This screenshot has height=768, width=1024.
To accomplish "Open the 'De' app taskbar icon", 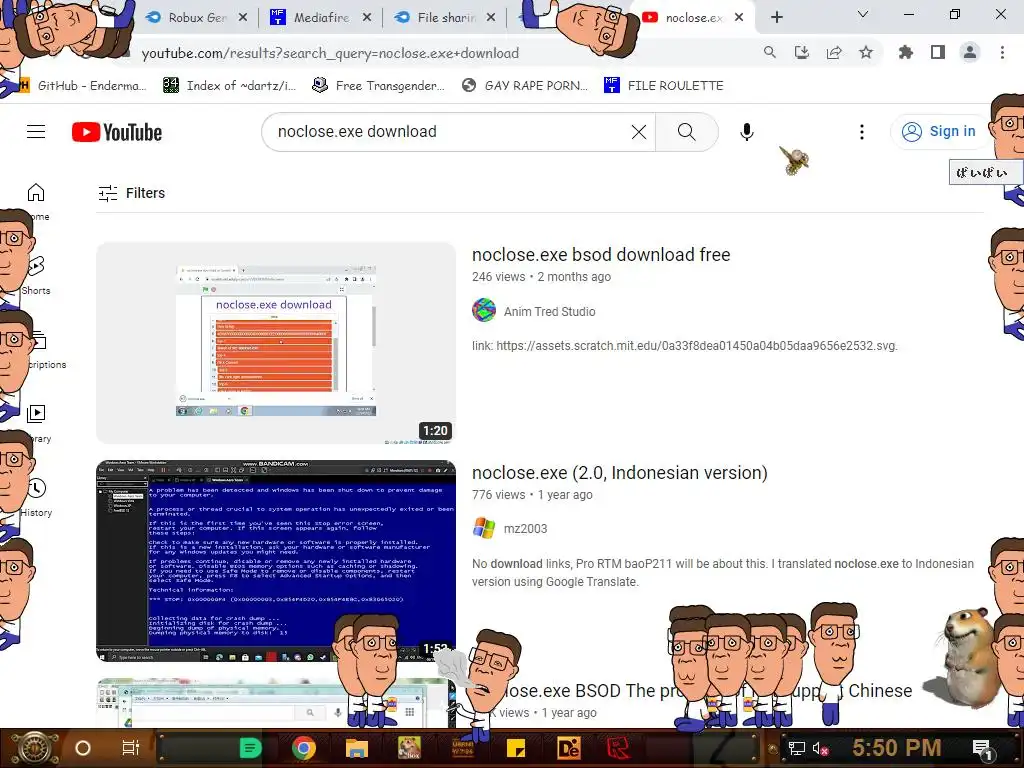I will click(x=568, y=748).
